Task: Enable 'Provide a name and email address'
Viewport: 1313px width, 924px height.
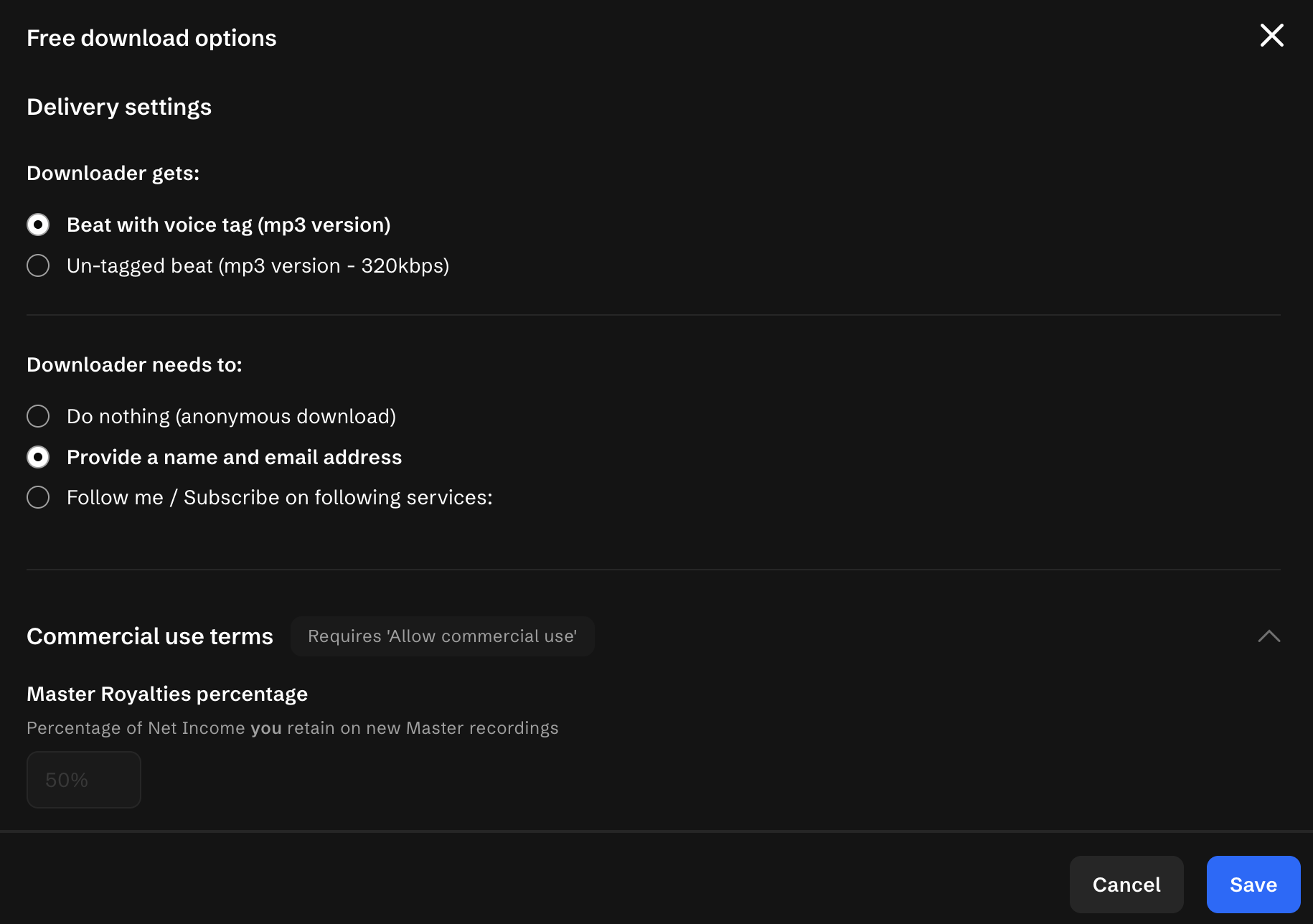Action: [x=38, y=457]
